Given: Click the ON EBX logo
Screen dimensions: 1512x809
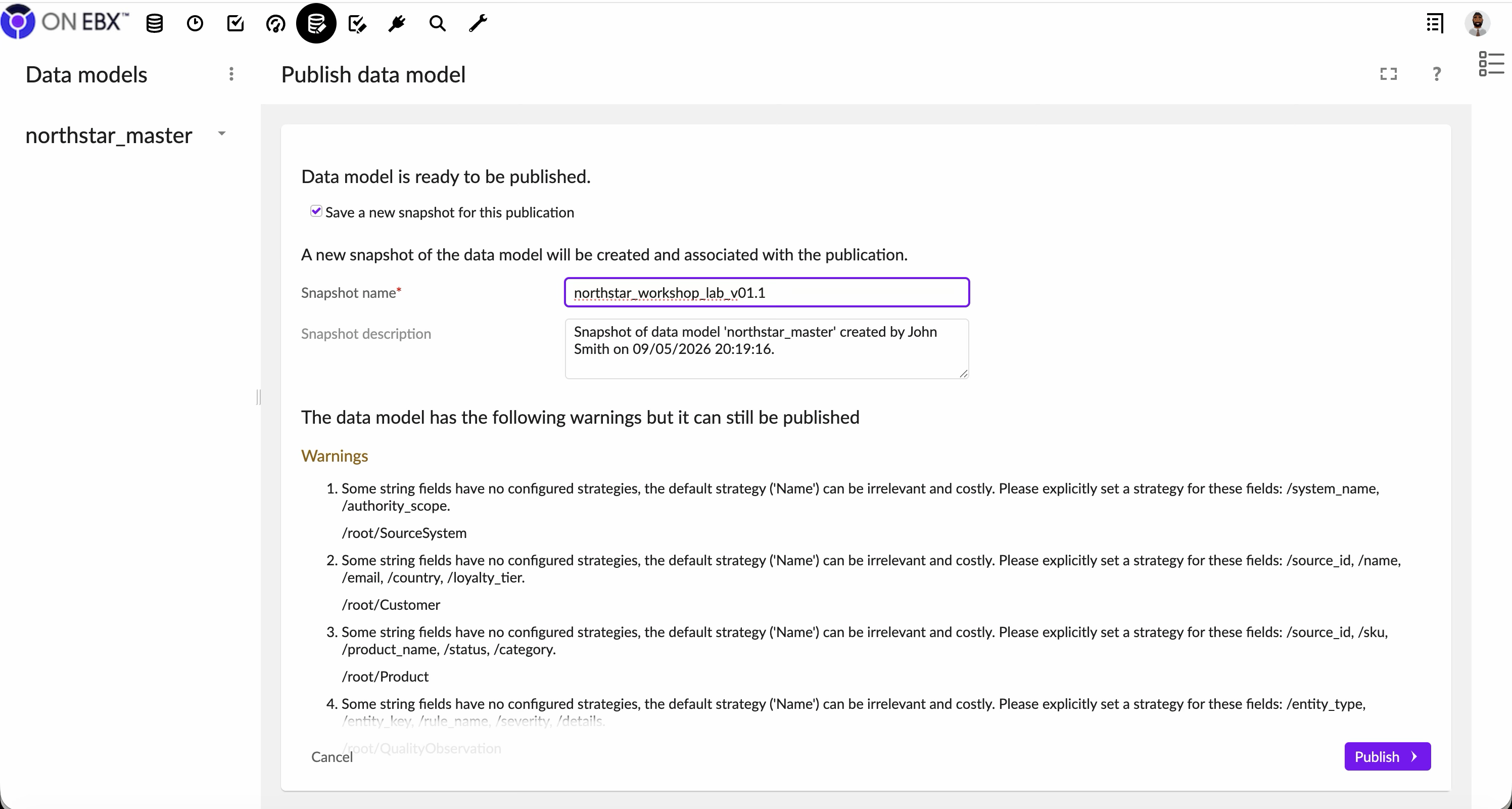Looking at the screenshot, I should [65, 22].
